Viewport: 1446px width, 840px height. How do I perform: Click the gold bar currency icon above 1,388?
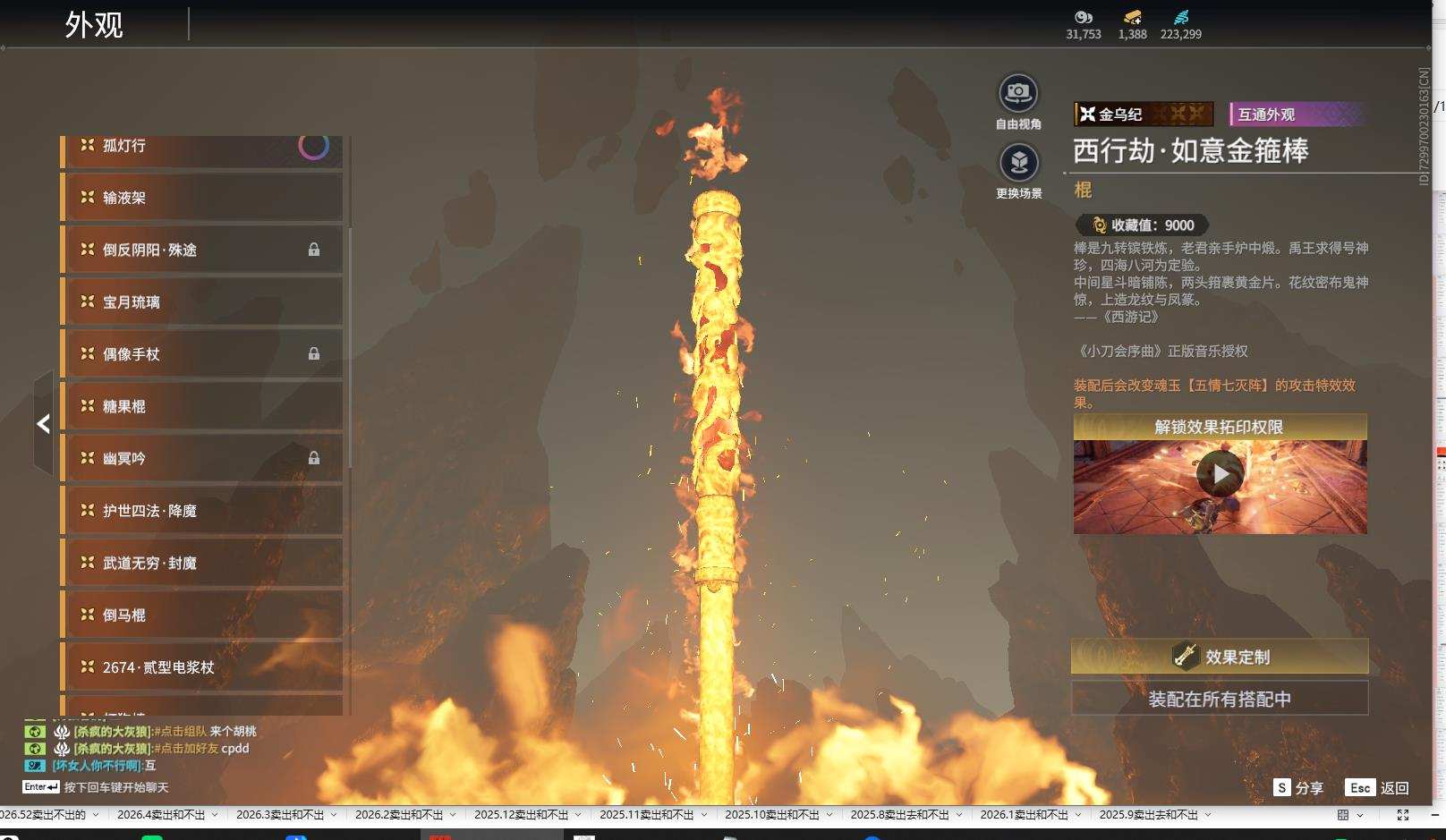tap(1133, 17)
